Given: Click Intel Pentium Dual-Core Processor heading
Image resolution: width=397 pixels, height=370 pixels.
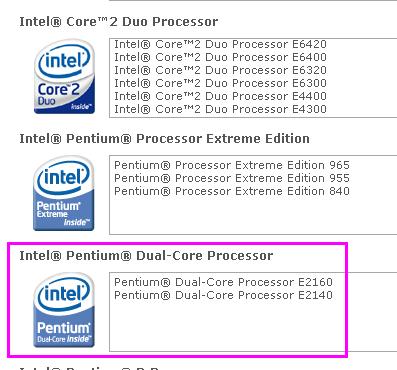Looking at the screenshot, I should [x=146, y=256].
